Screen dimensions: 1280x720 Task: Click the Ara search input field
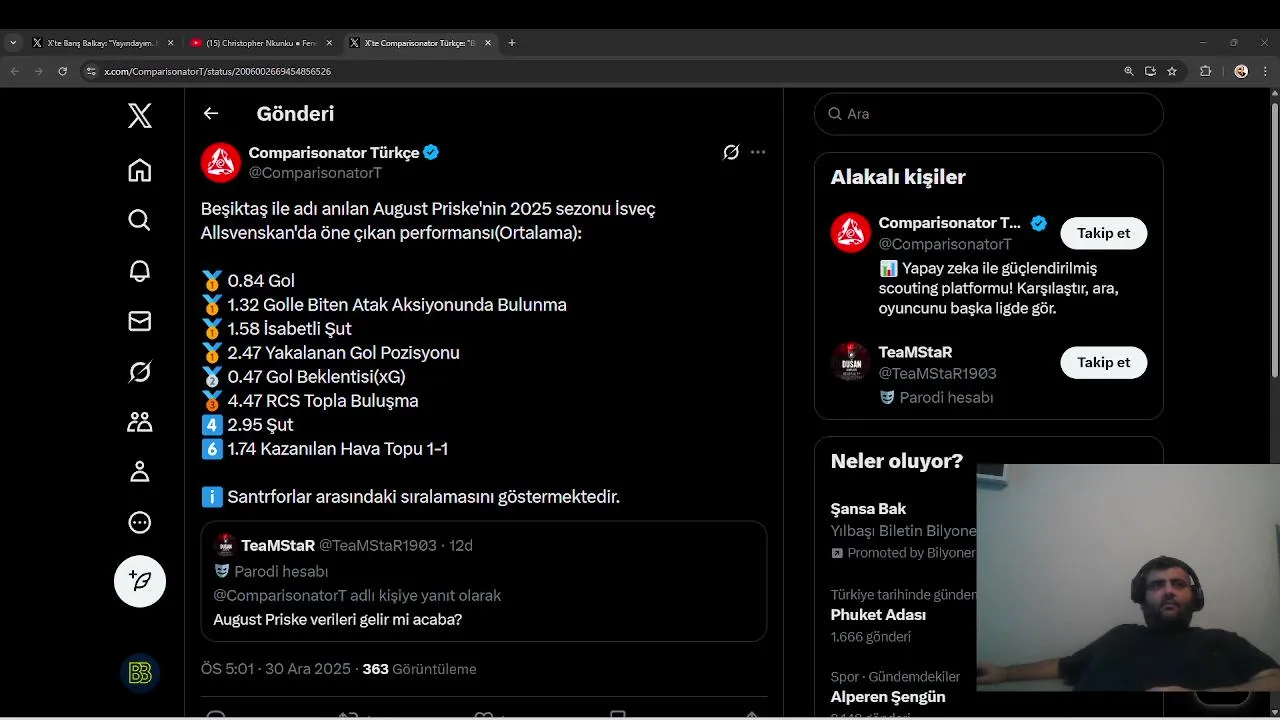pos(995,114)
